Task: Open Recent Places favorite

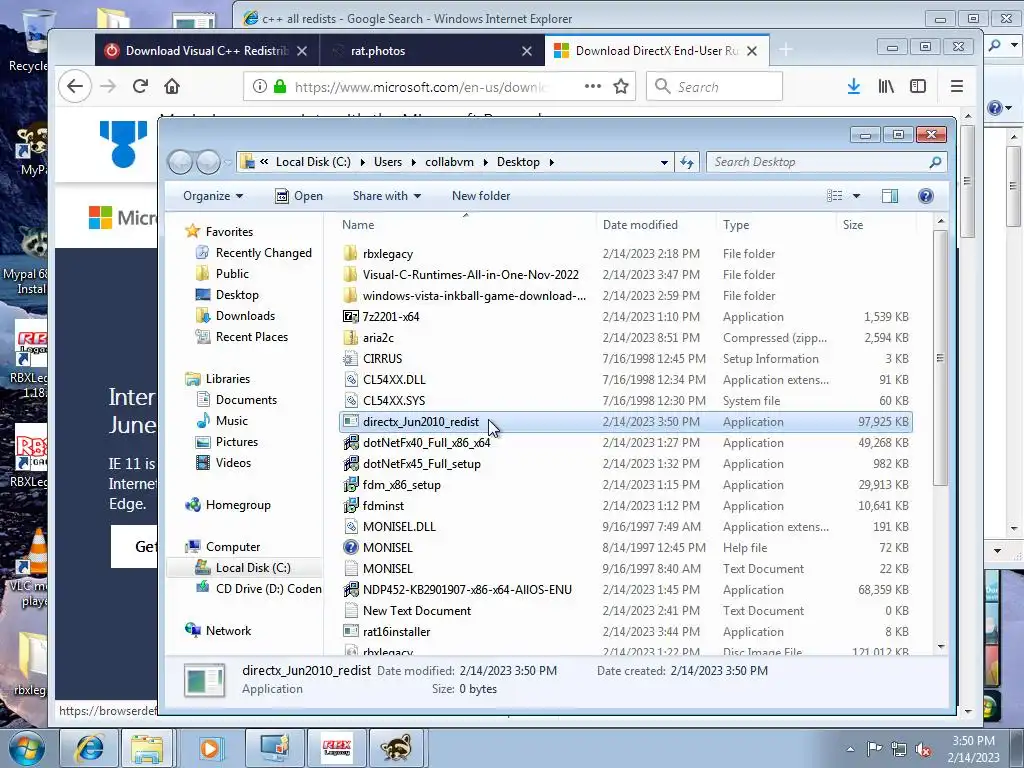Action: click(242, 336)
